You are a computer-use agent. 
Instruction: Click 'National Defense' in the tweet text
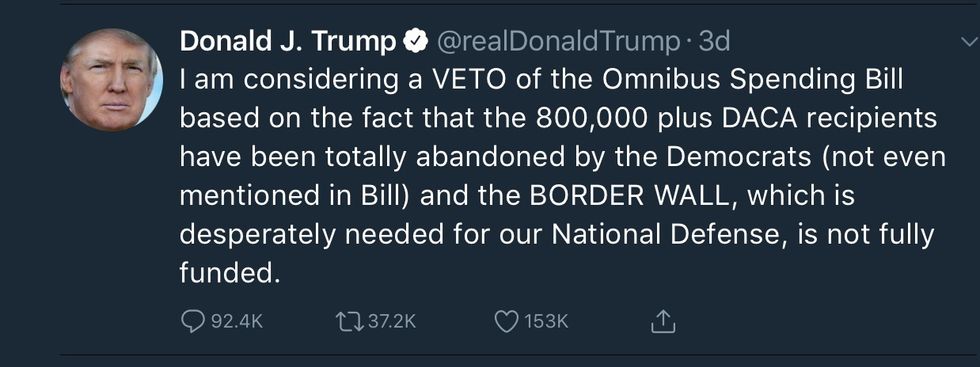click(x=667, y=234)
